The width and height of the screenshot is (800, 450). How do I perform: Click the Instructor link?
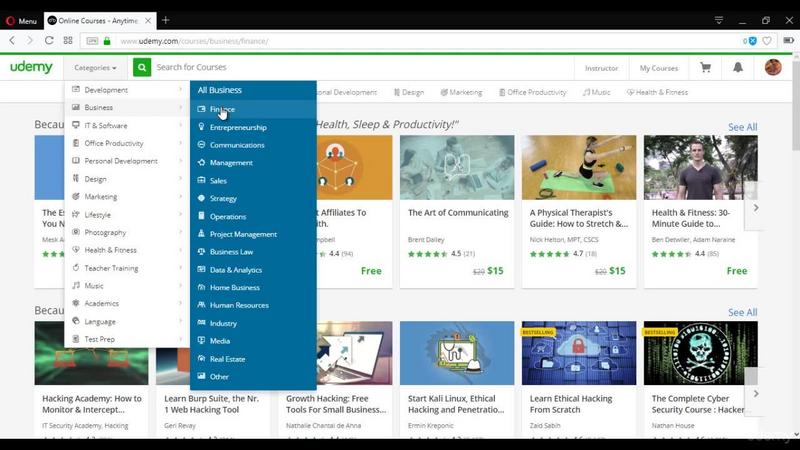(601, 68)
